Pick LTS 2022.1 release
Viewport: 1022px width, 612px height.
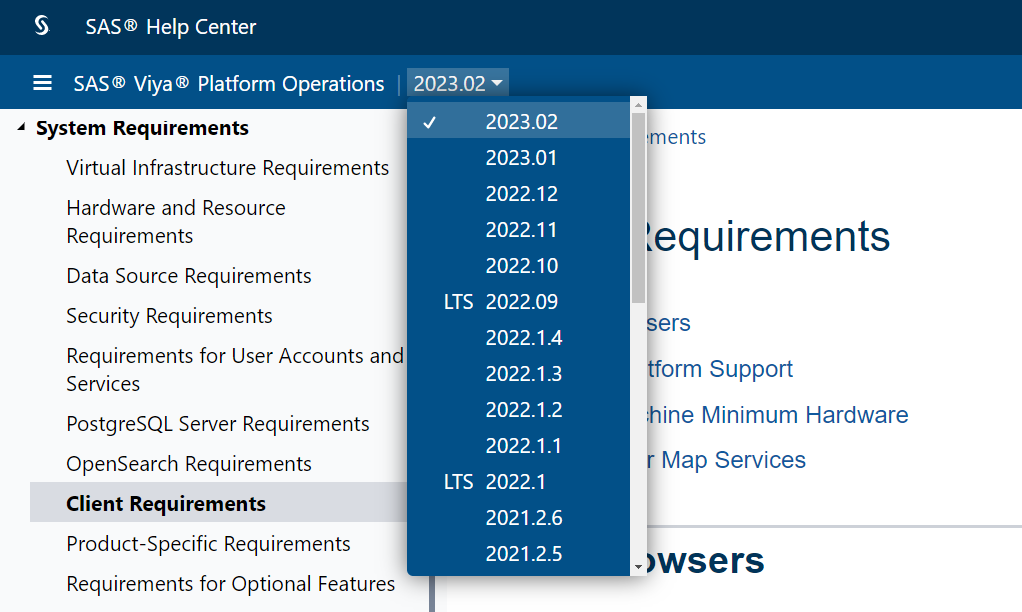point(515,482)
